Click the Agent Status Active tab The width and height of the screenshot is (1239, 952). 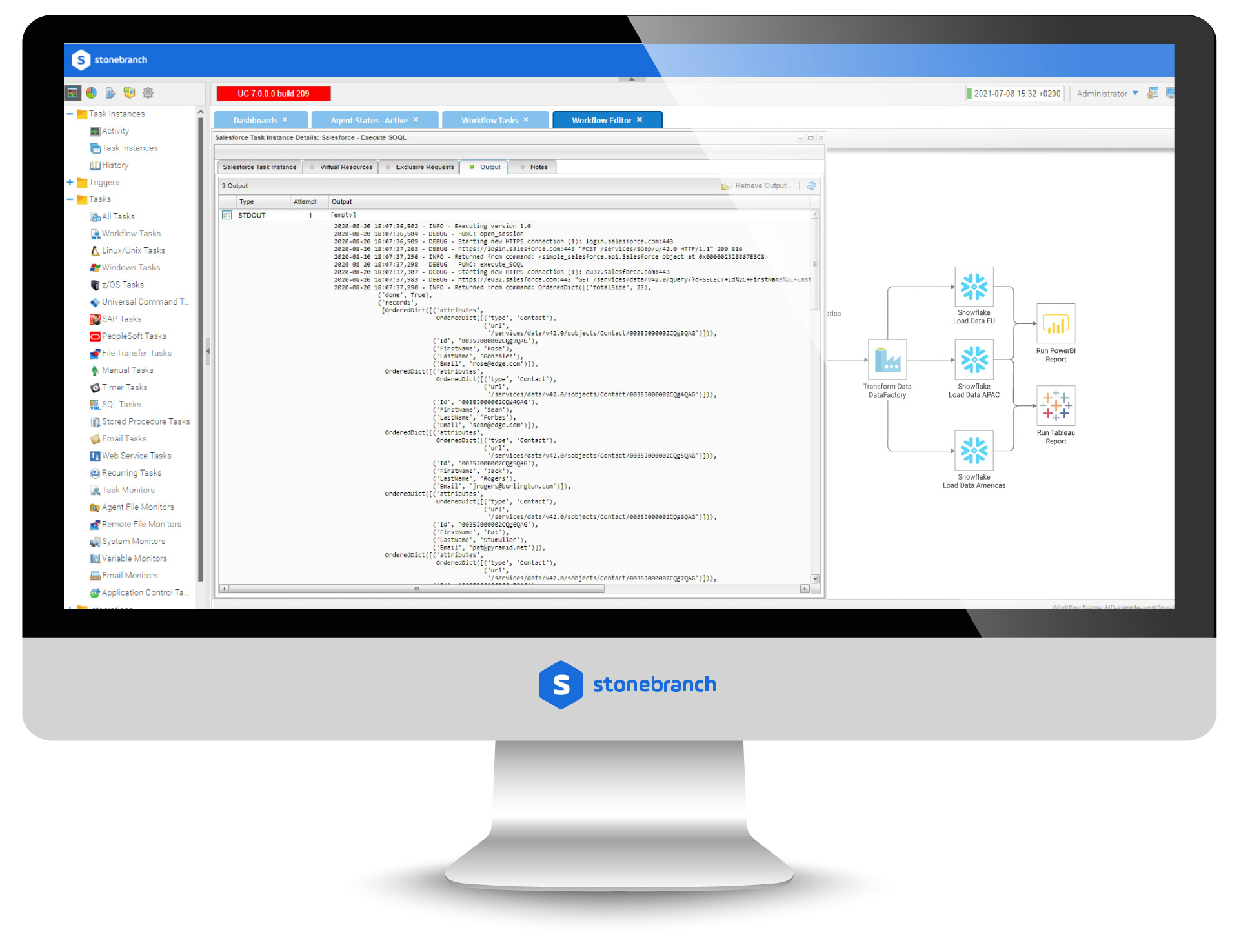point(371,119)
